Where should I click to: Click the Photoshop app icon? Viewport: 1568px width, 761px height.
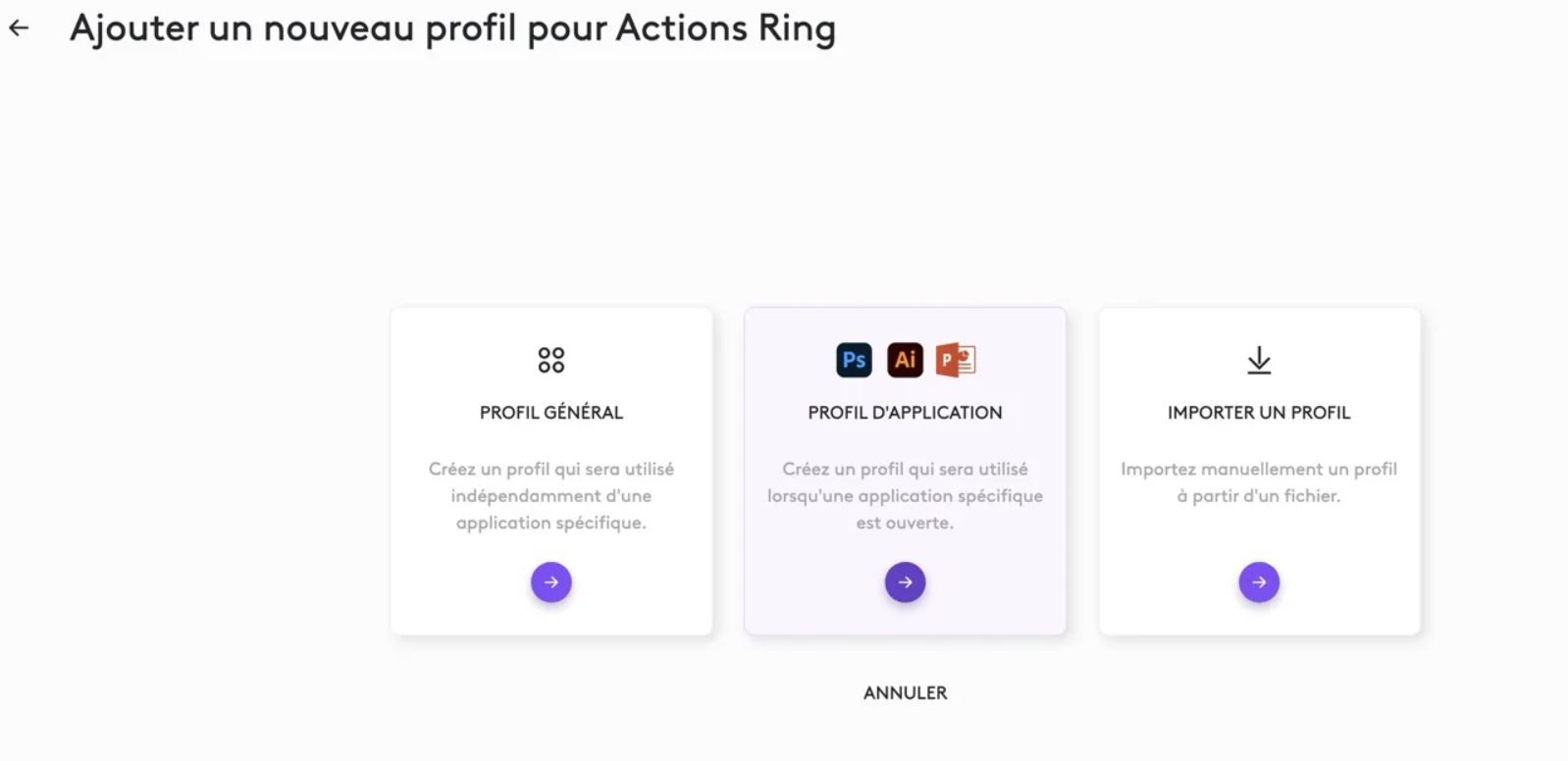click(854, 360)
